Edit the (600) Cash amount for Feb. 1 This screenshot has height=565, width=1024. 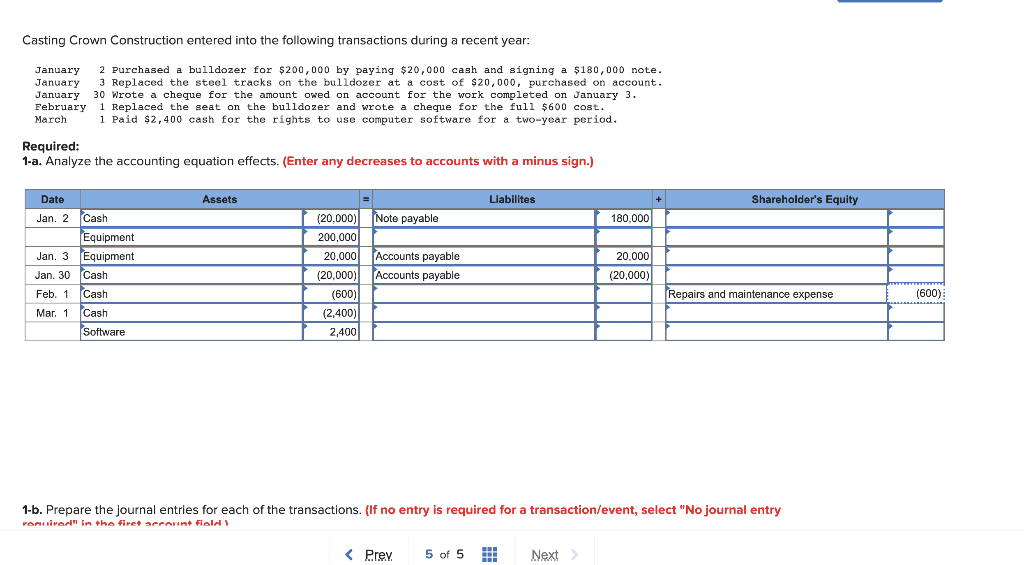pos(331,294)
